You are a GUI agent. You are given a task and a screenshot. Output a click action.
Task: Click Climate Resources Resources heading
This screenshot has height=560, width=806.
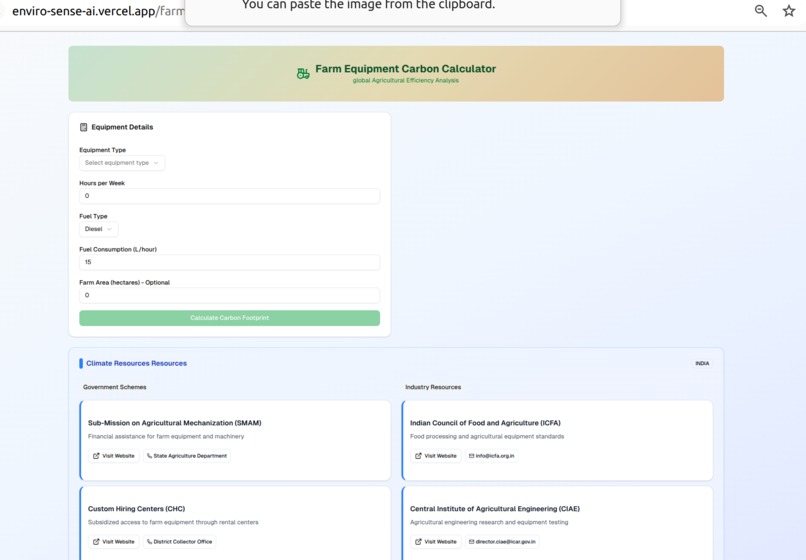point(136,363)
